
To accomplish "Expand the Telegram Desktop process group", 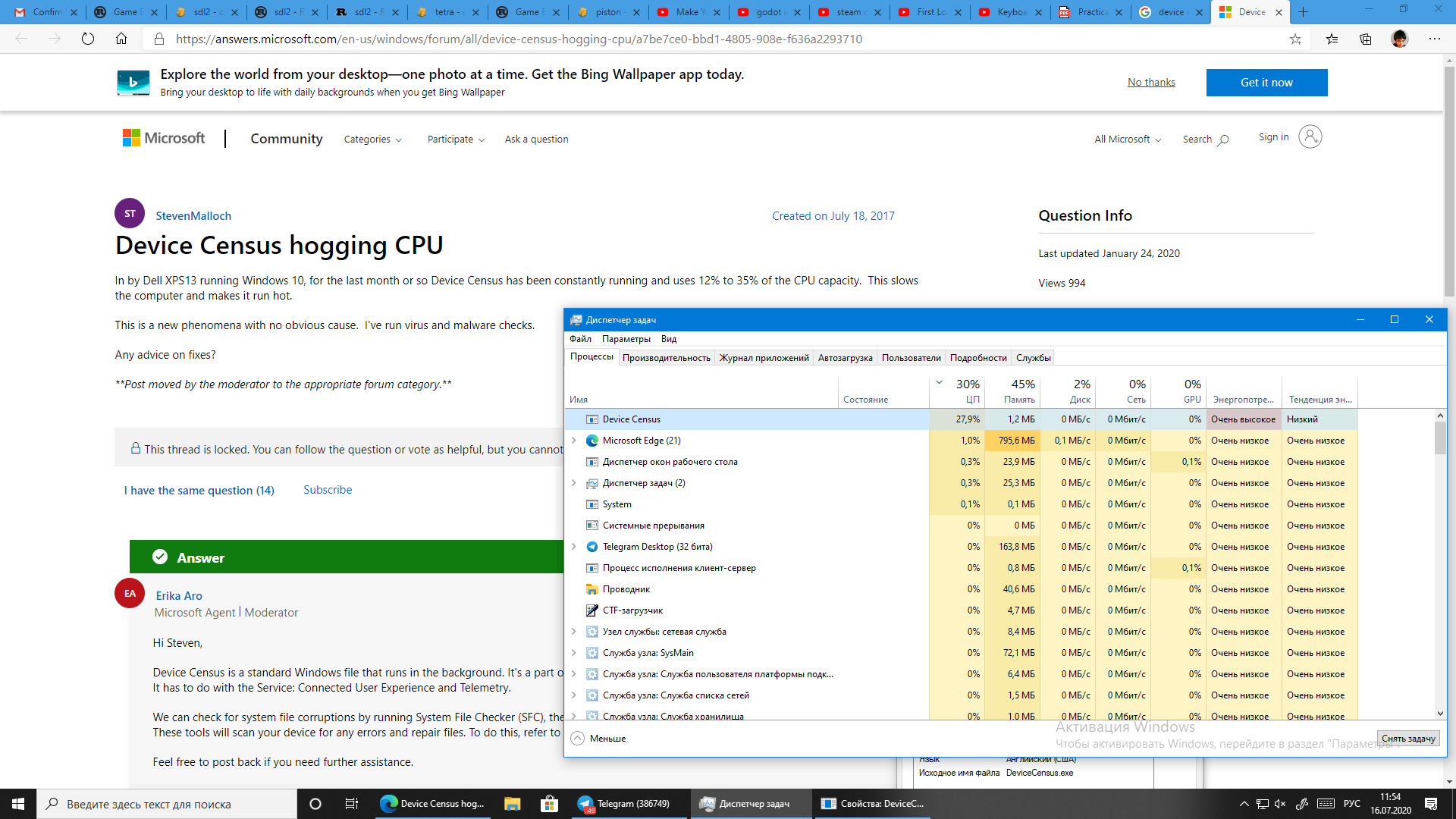I will point(574,547).
